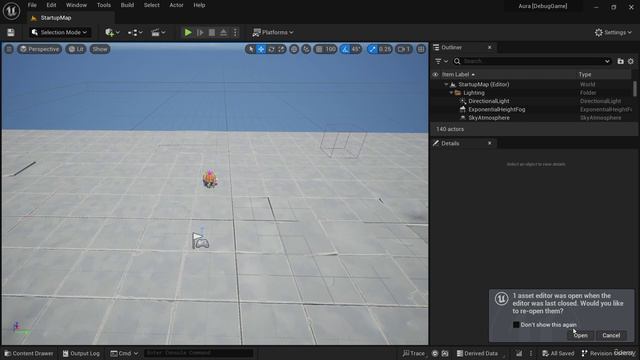
Task: Toggle viewport maximize/restore layout icon
Action: click(x=421, y=49)
